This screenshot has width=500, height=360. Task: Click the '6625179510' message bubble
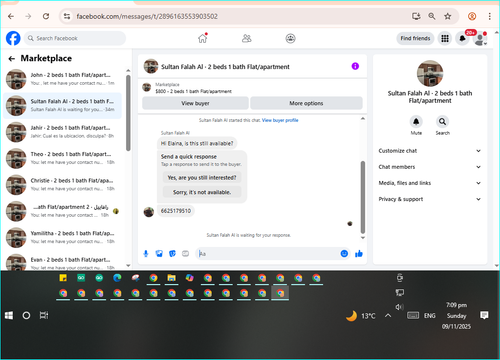(x=176, y=211)
